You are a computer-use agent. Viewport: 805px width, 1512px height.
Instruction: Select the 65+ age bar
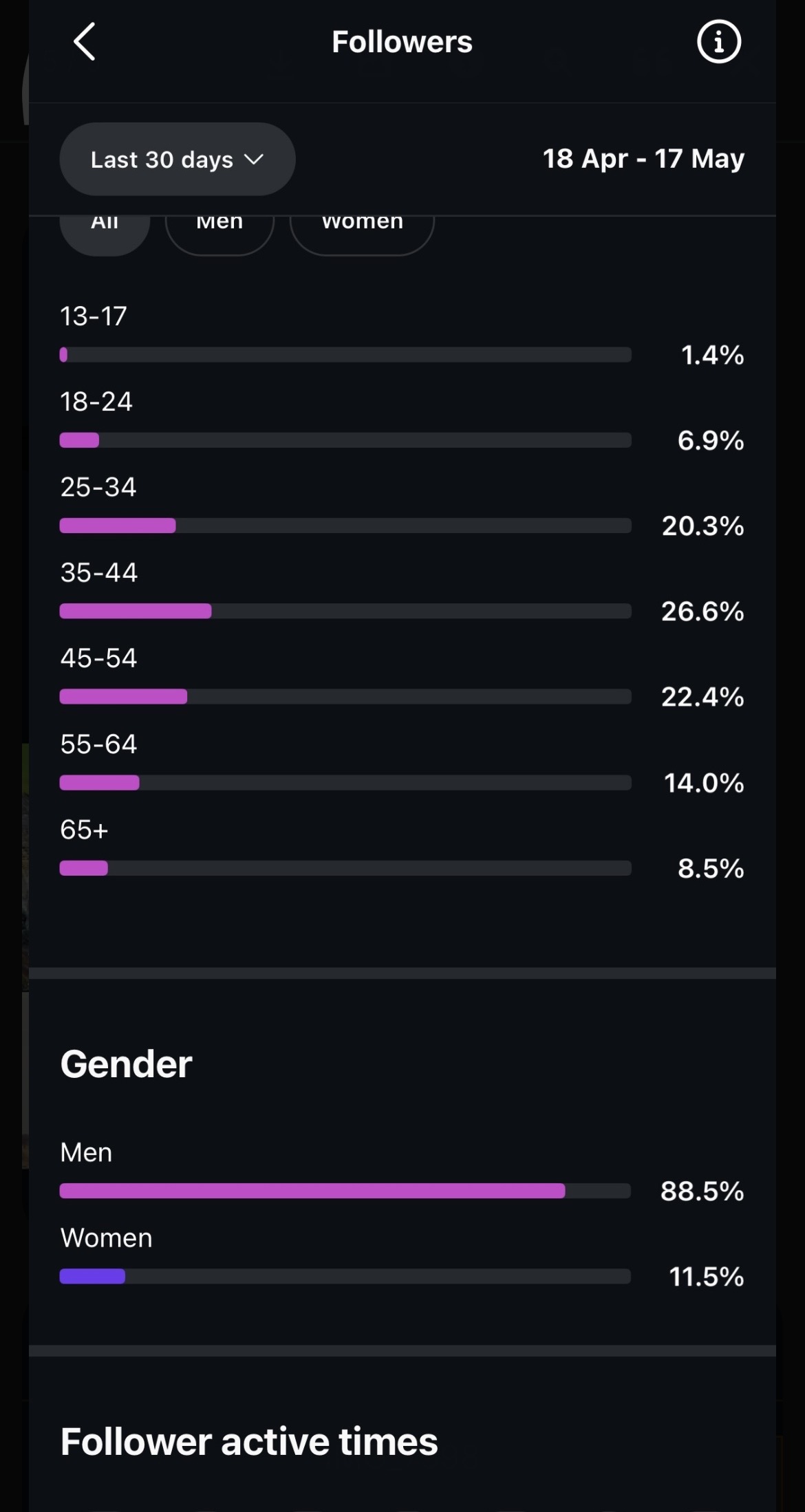point(345,868)
